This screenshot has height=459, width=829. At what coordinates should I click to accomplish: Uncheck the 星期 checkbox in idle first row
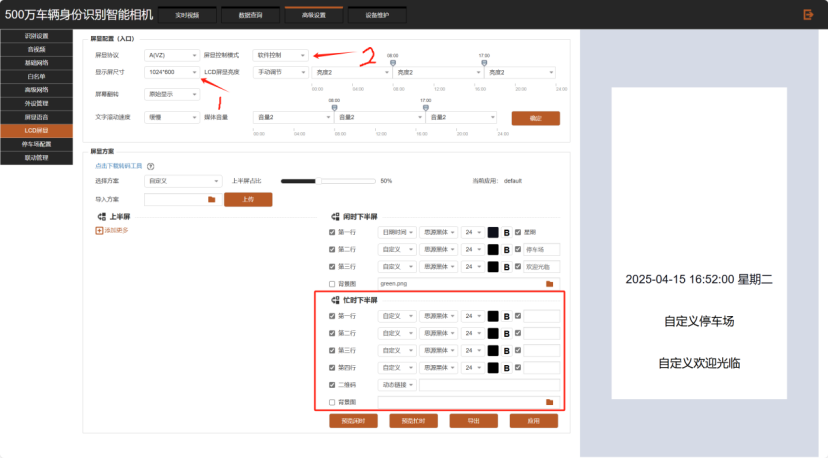(518, 232)
